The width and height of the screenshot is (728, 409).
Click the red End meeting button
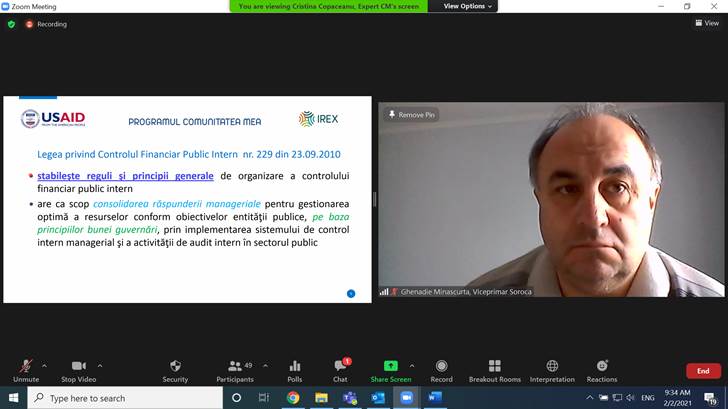point(703,371)
